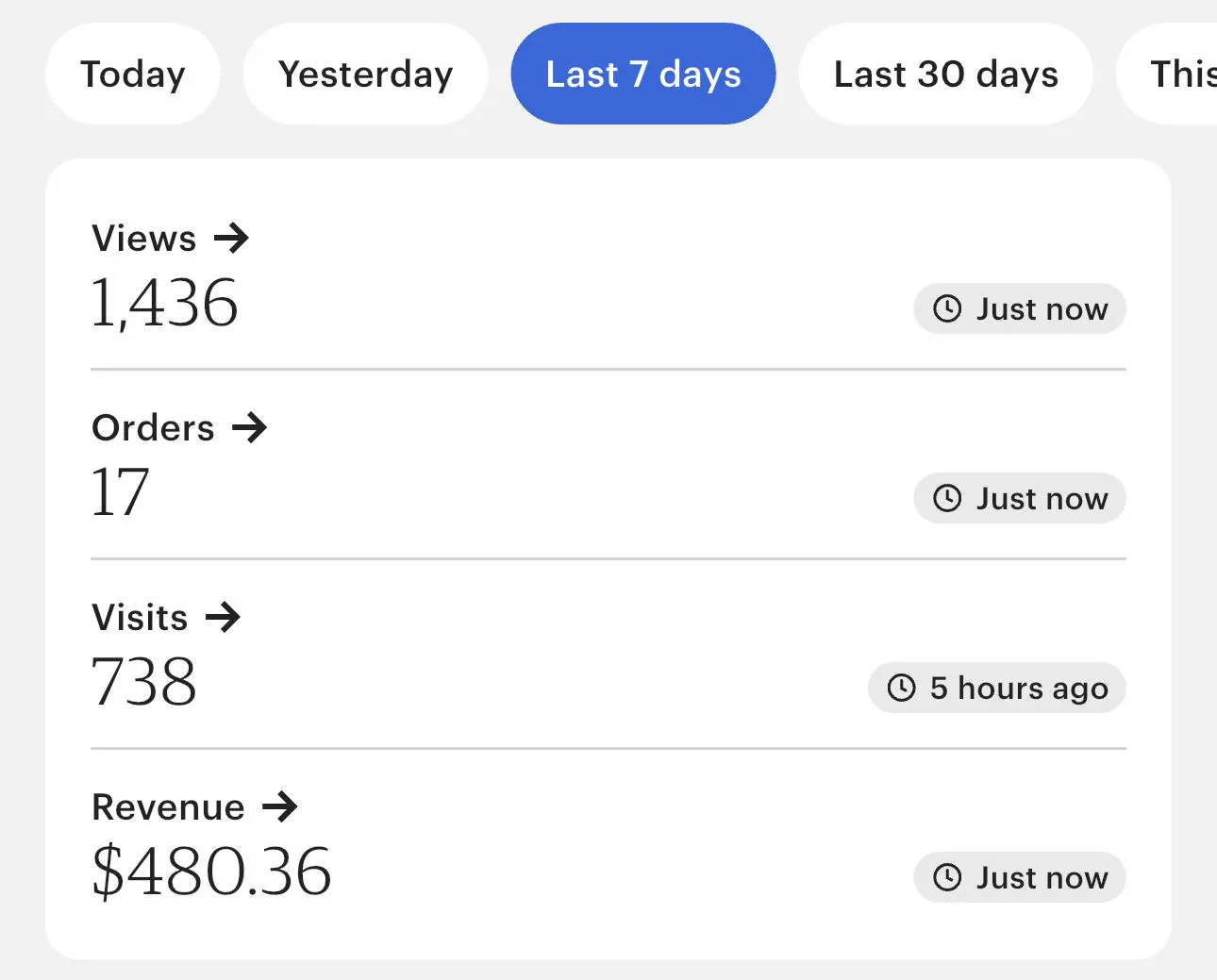1217x980 pixels.
Task: Click the clock icon in Revenue row
Action: 947,877
